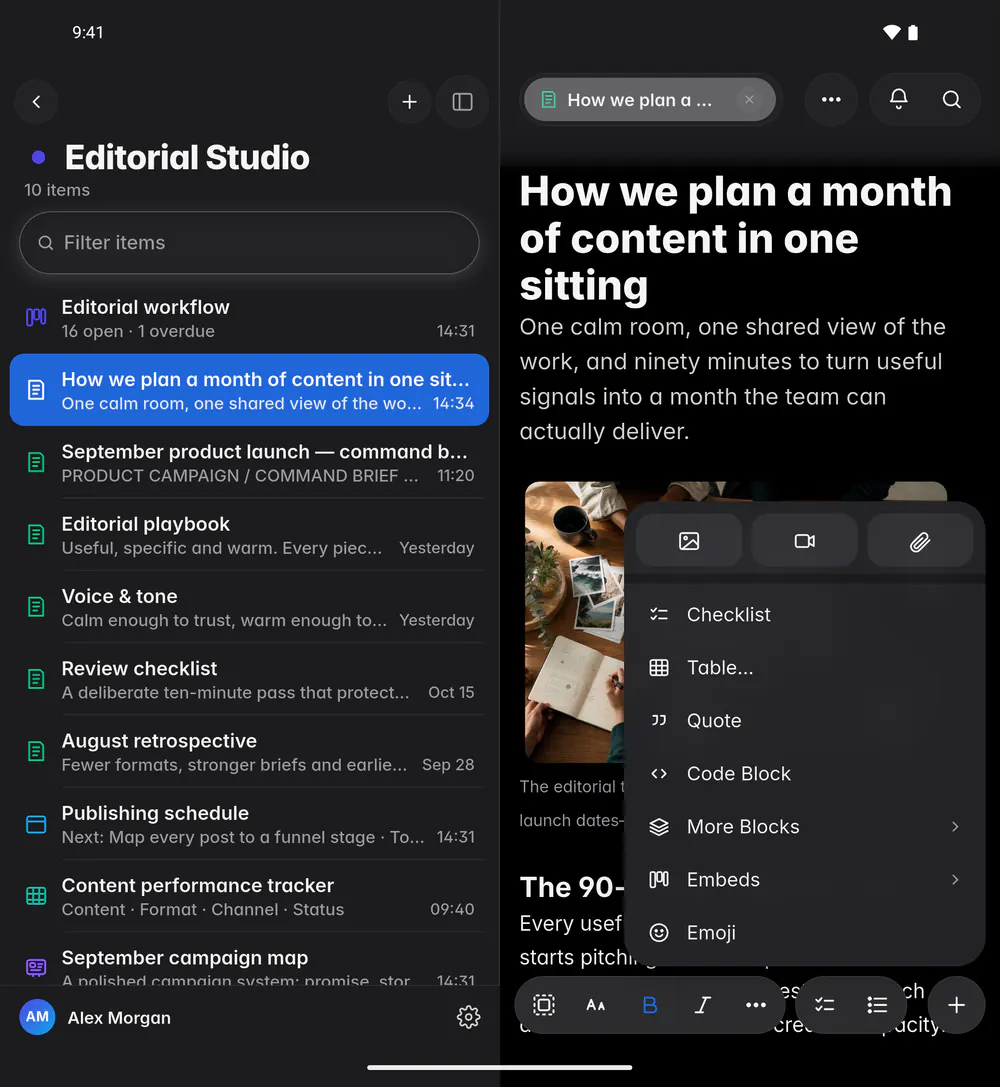Open September product launch command brief
The width and height of the screenshot is (1000, 1087).
249,463
